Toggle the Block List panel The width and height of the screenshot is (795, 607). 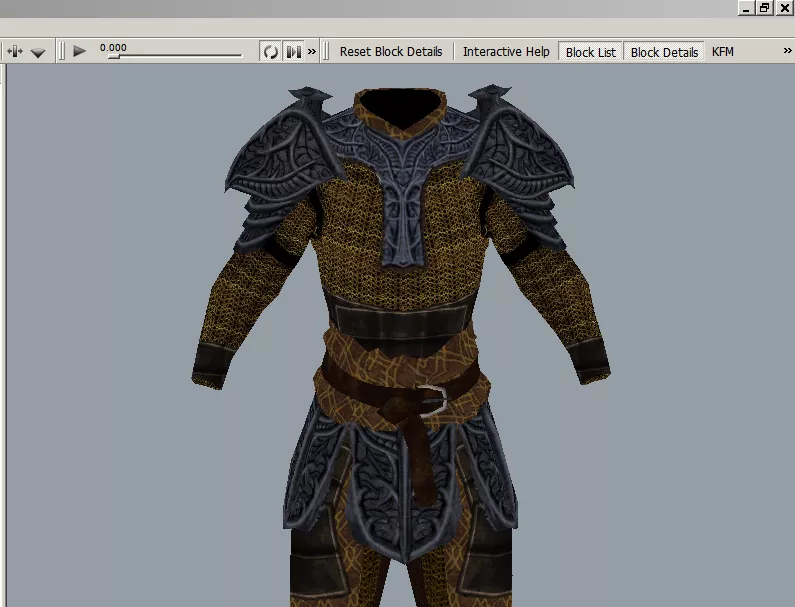coord(591,52)
